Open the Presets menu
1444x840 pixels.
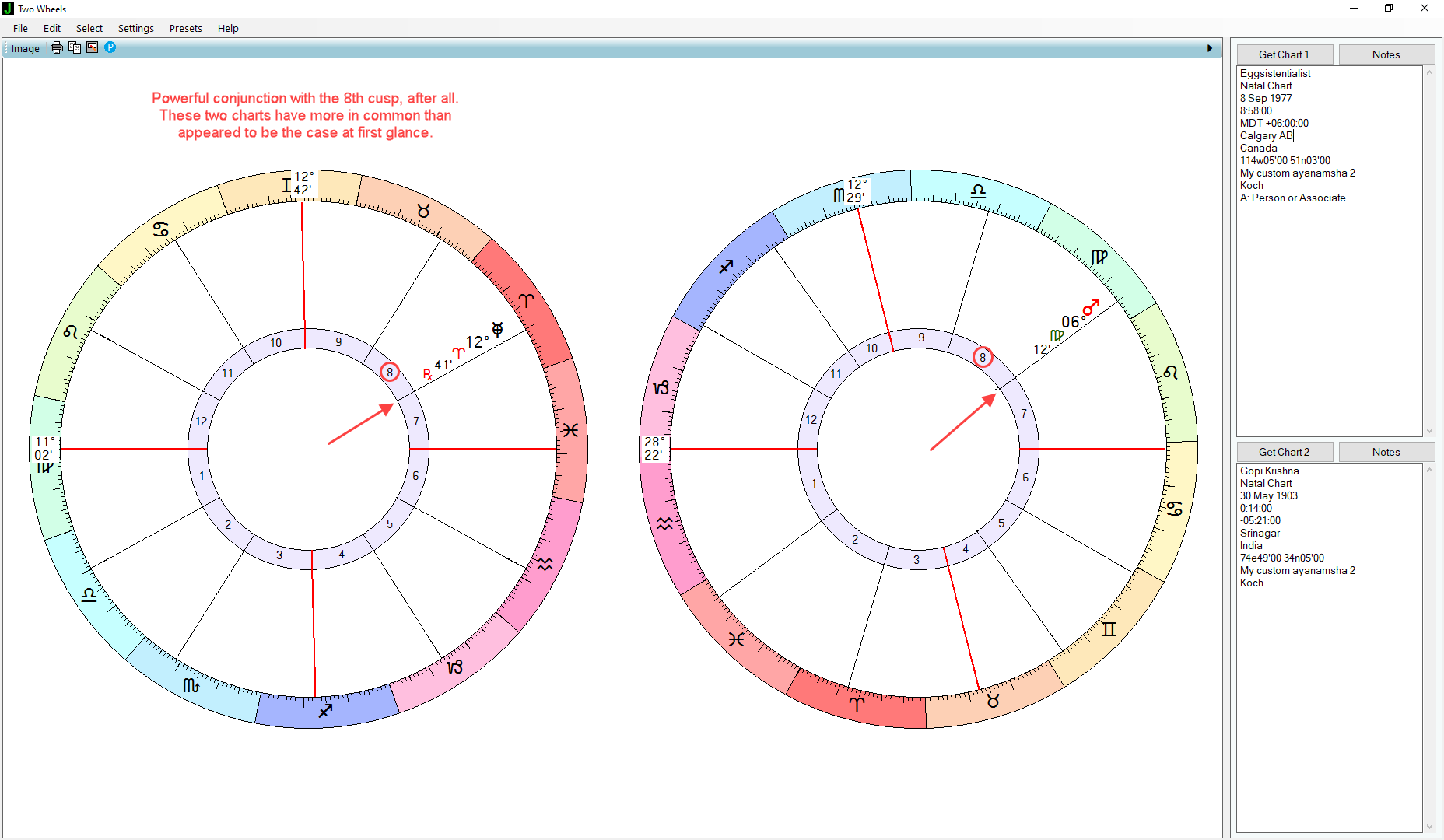coord(186,28)
